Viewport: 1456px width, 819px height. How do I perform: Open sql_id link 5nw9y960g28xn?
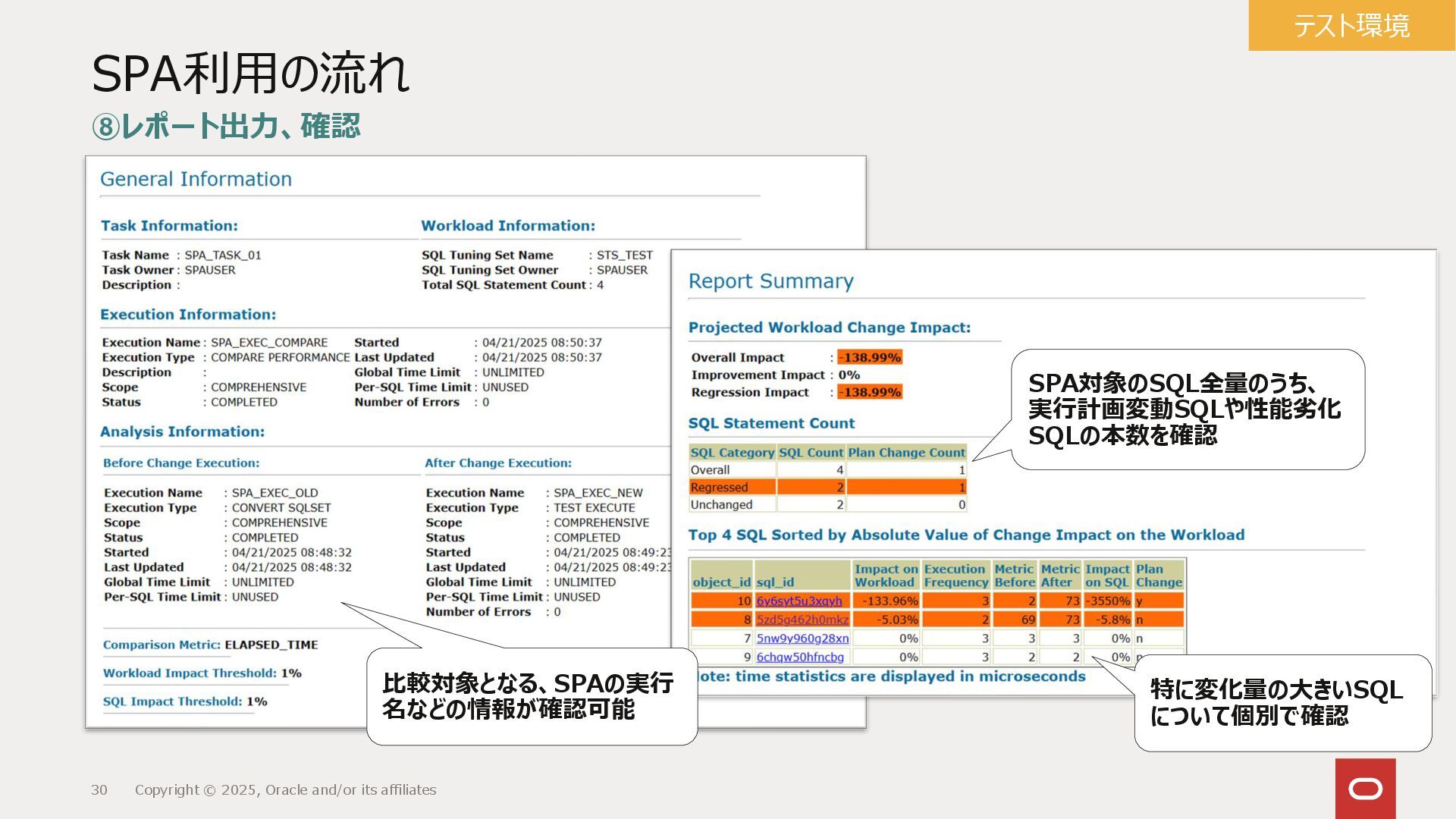coord(802,639)
